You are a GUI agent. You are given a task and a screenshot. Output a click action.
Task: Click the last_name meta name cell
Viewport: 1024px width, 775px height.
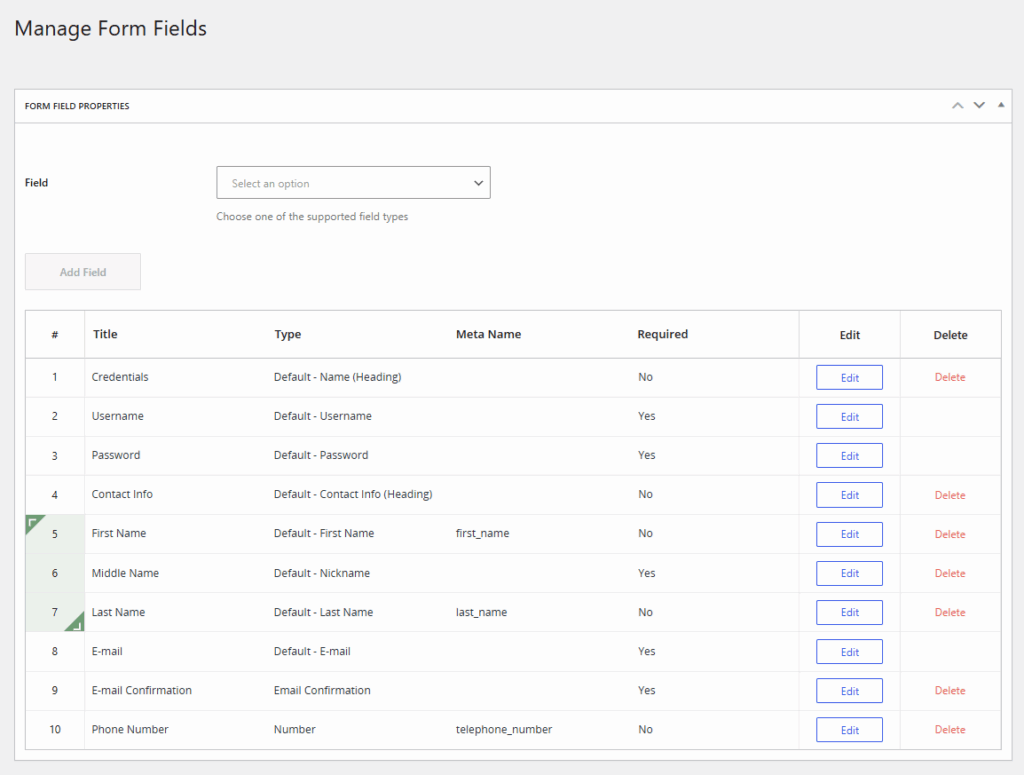click(481, 612)
